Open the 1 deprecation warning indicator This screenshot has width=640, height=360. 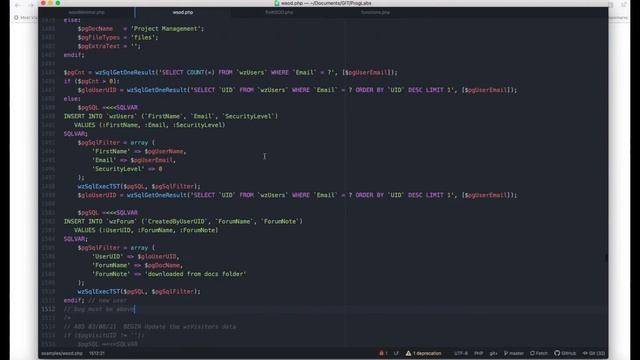pyautogui.click(x=423, y=353)
